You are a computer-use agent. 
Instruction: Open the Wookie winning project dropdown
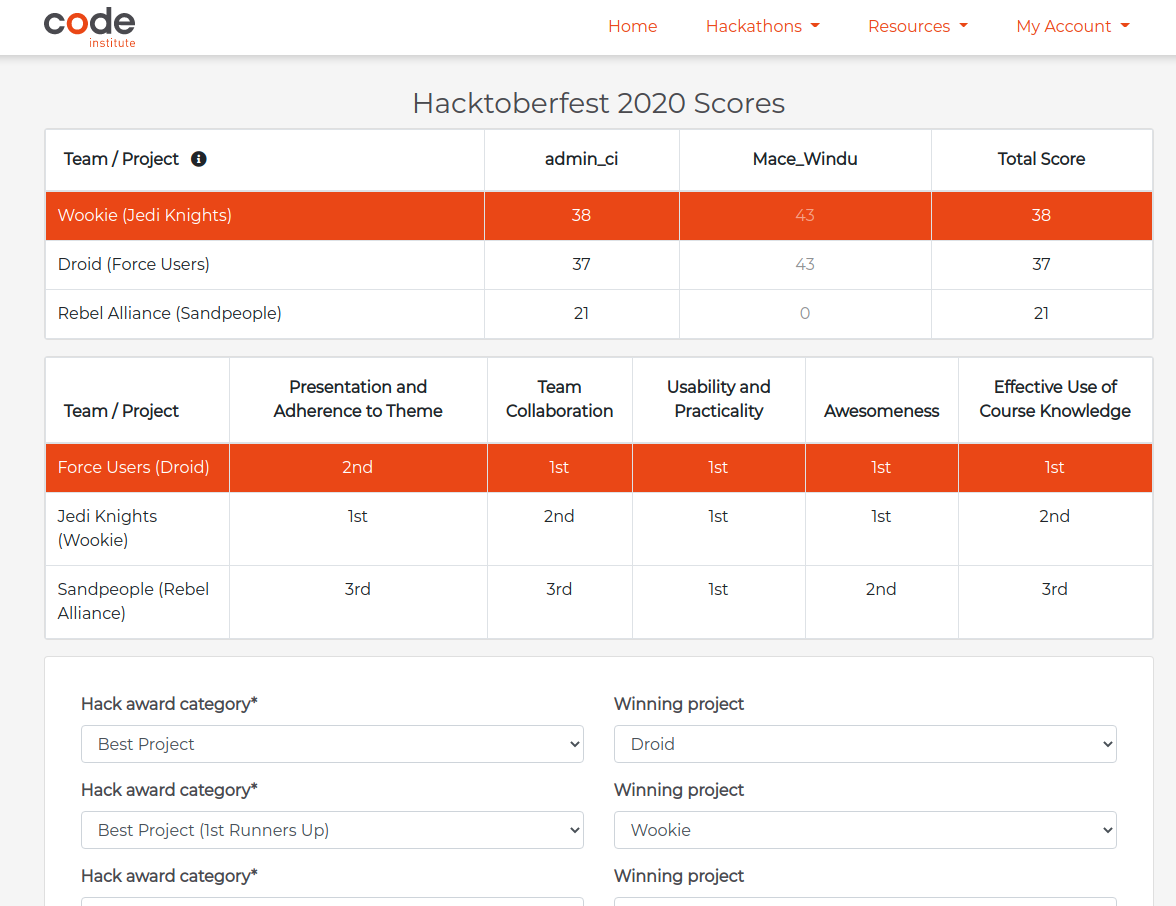[865, 830]
